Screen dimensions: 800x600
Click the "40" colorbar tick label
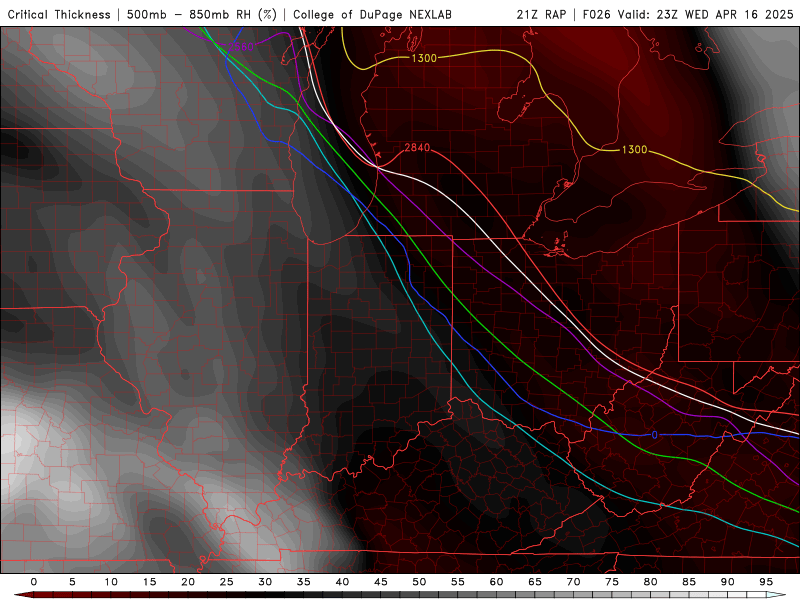[342, 582]
